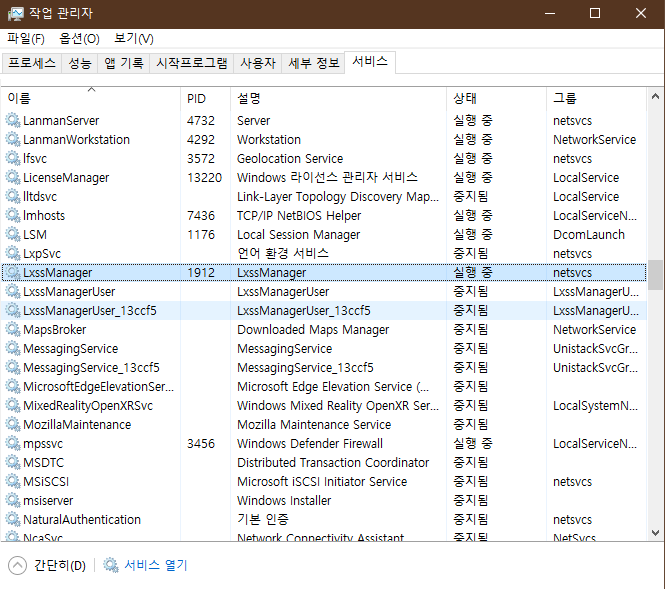Switch to the 프로세스 tab
This screenshot has width=665, height=589.
tap(32, 63)
